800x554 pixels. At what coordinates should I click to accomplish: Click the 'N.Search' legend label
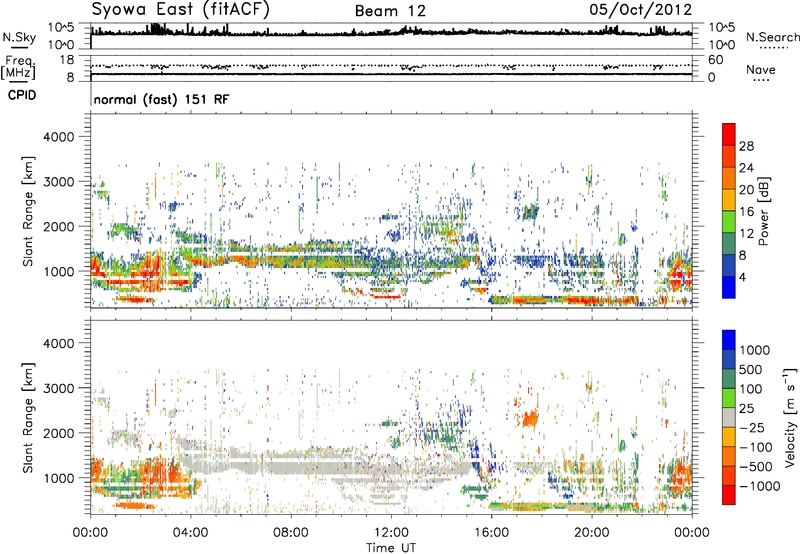772,37
